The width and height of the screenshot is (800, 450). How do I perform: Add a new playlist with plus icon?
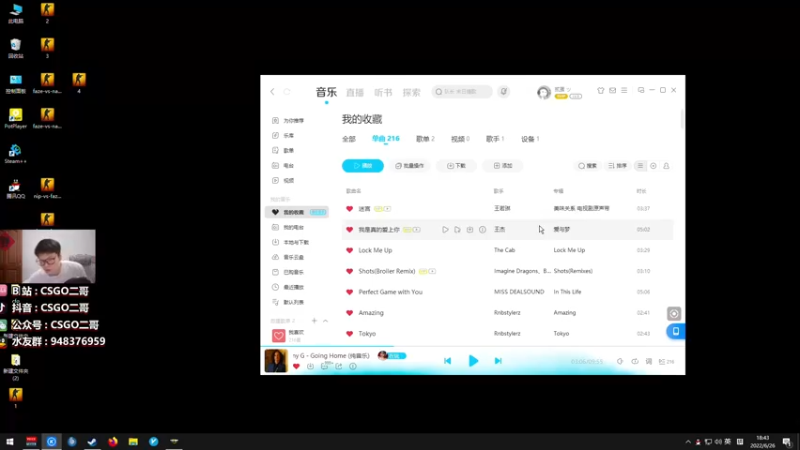click(x=314, y=321)
